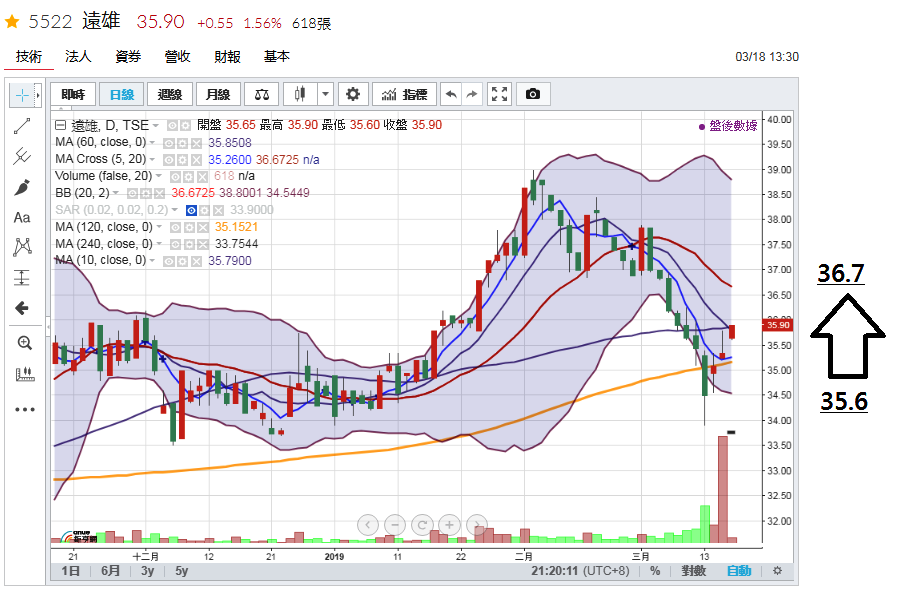Select the 即時 realtime interval button
This screenshot has height=600, width=900.
(73, 94)
